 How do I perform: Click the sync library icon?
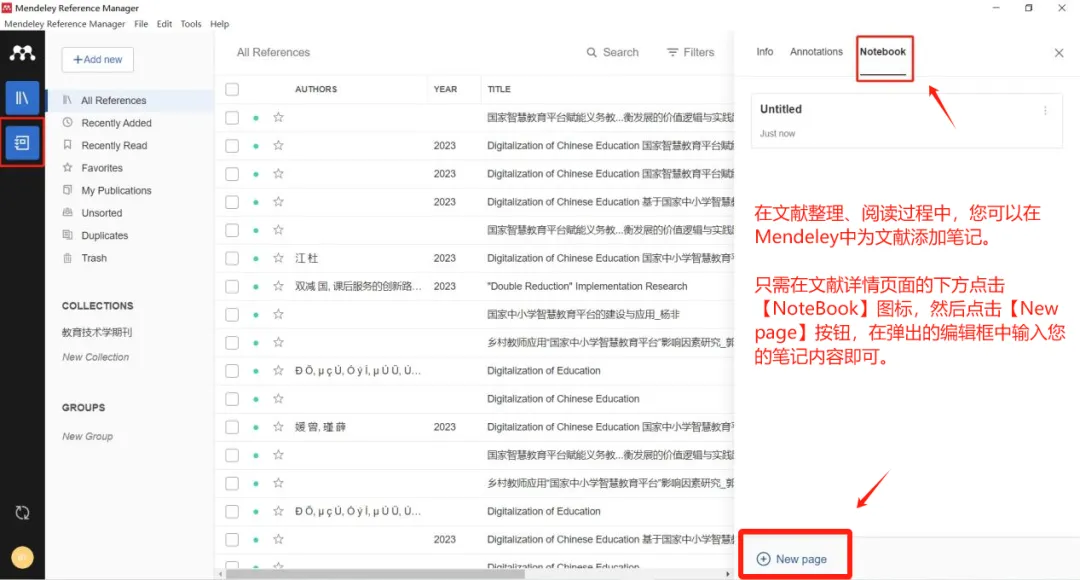coord(22,513)
